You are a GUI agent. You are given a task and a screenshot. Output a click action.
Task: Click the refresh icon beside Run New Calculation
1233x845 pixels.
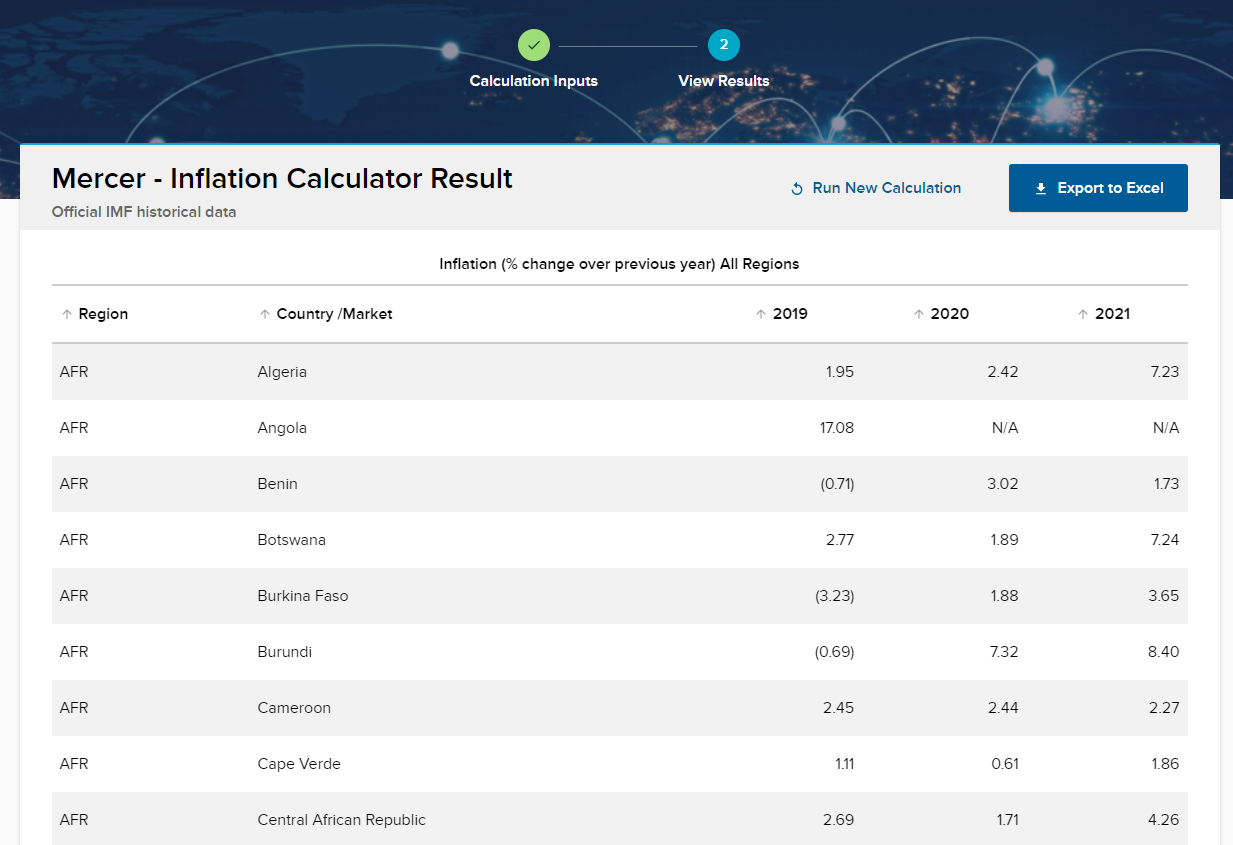click(x=796, y=188)
